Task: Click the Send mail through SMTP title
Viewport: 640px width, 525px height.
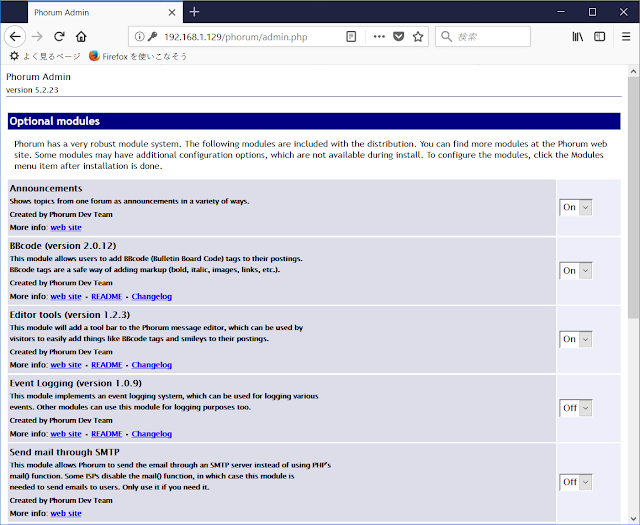Action: 64,452
